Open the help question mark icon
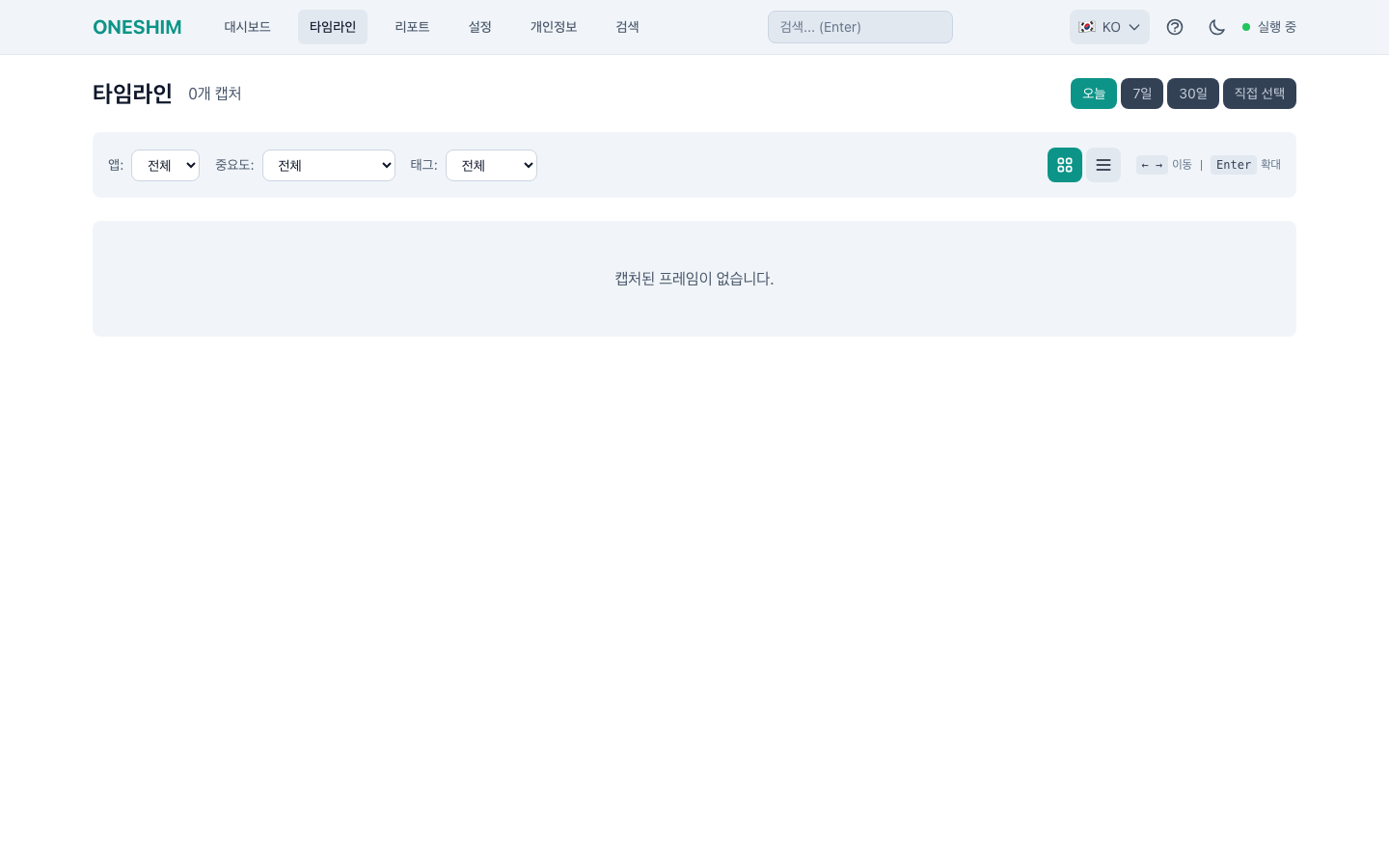 [1174, 27]
